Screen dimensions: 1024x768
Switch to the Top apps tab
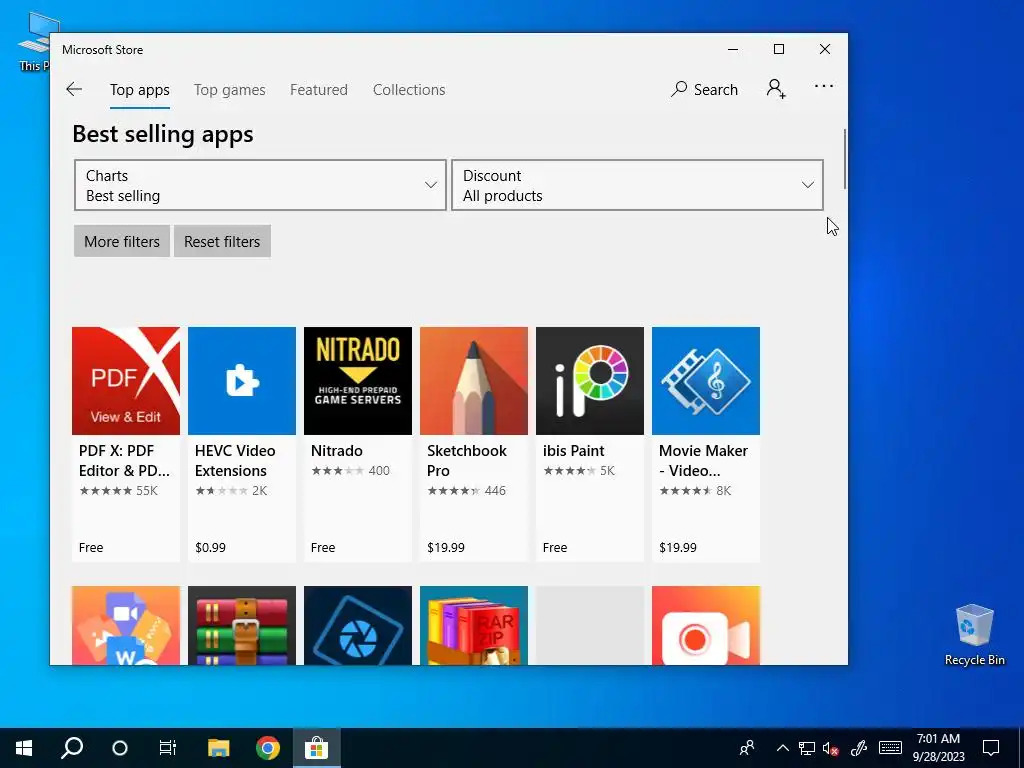coord(140,90)
